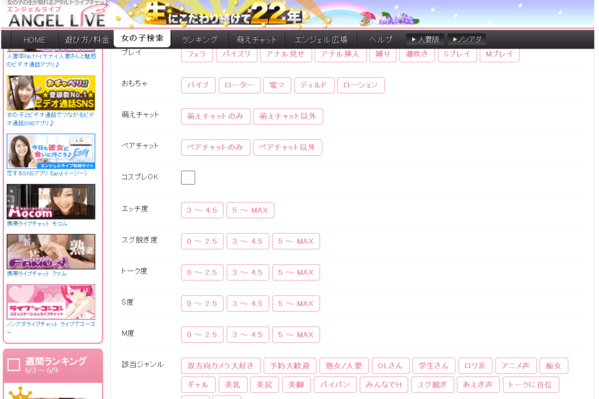Open the ランキング tab

tap(199, 39)
